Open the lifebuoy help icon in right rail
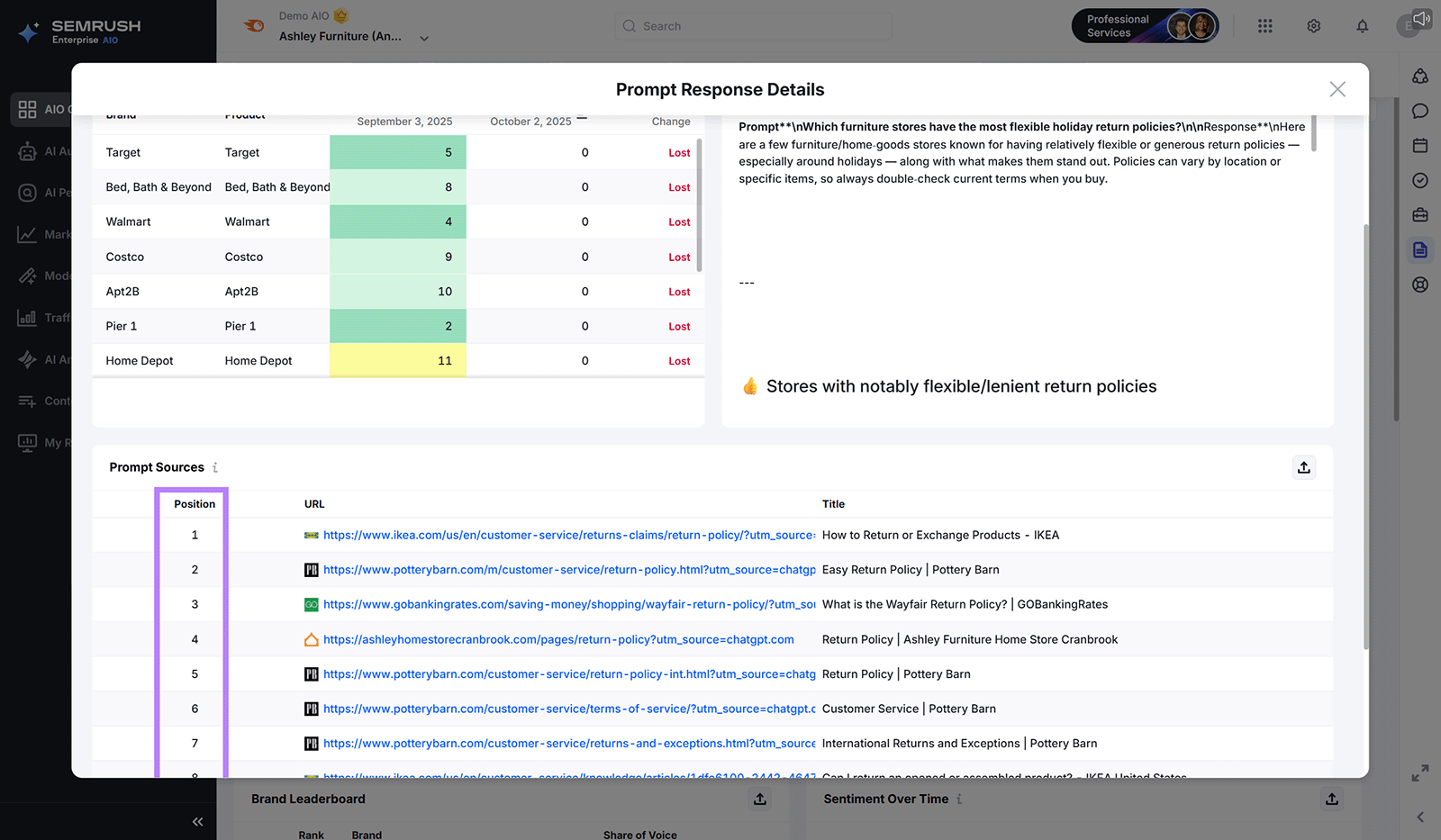Viewport: 1441px width, 840px height. coord(1420,285)
